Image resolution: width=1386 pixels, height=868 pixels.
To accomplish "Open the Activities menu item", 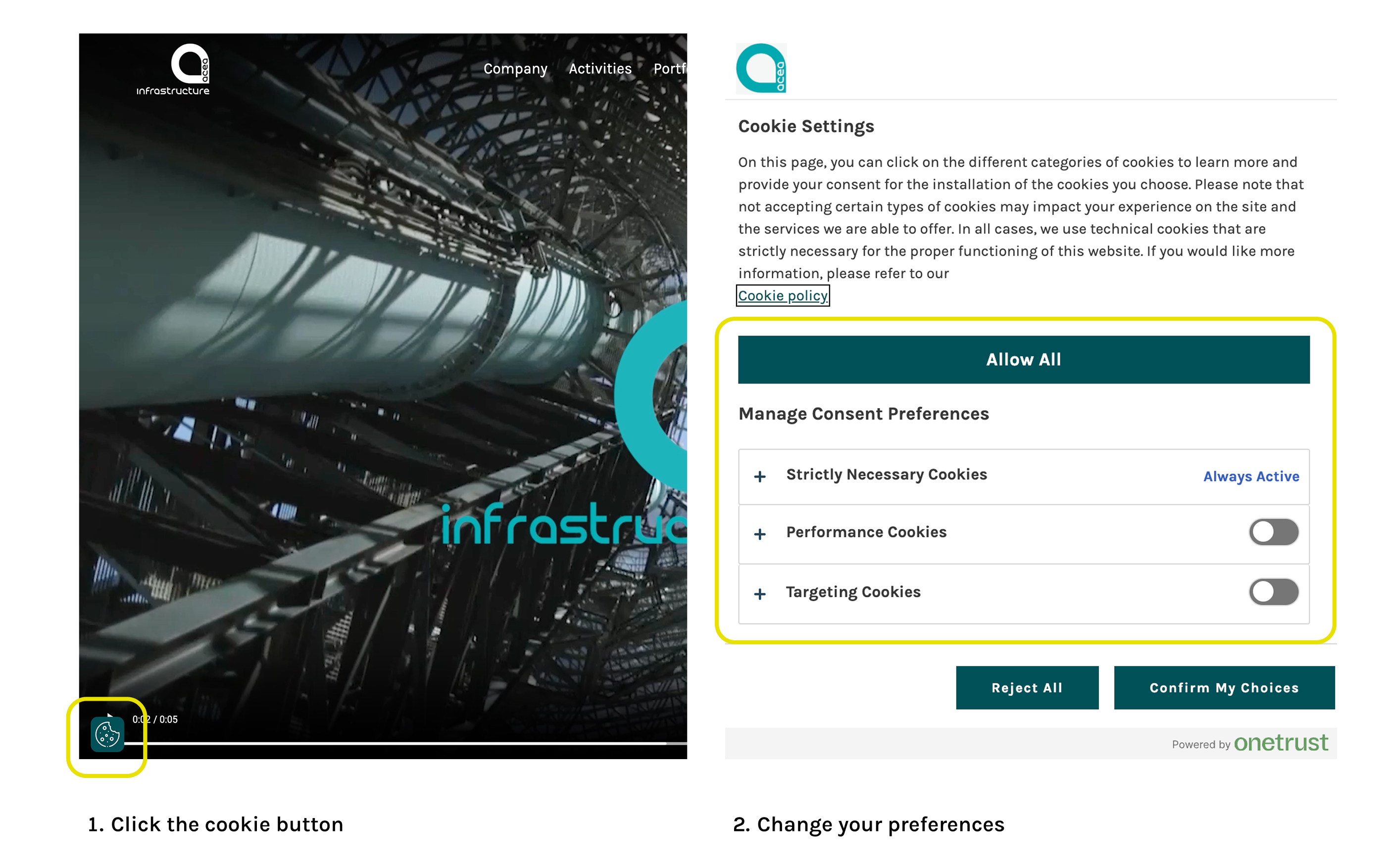I will 600,69.
